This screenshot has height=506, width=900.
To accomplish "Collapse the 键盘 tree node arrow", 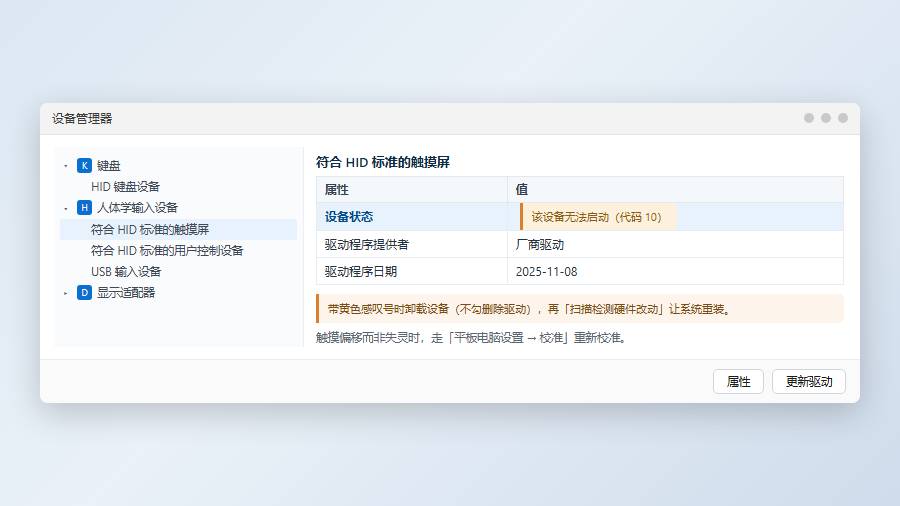I will (x=66, y=166).
